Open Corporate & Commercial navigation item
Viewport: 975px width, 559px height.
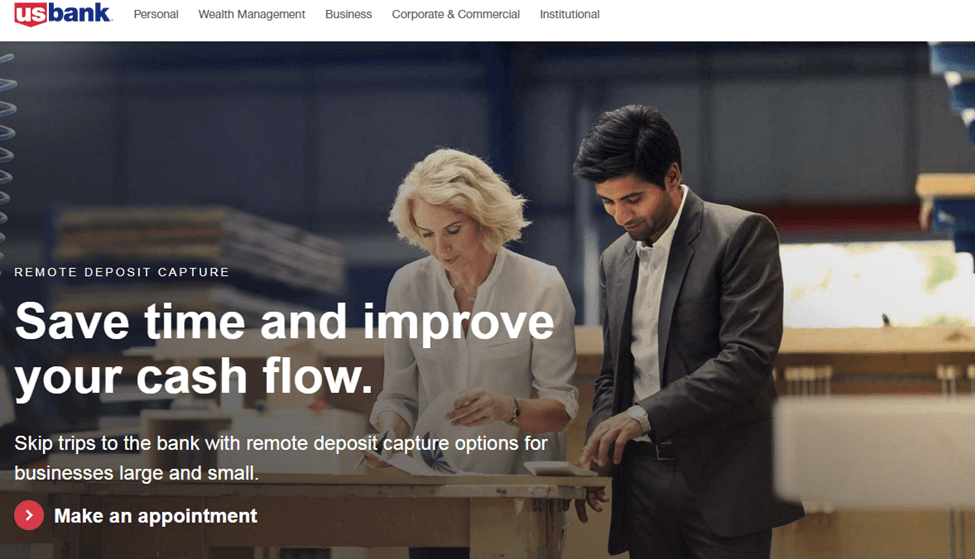(x=456, y=14)
